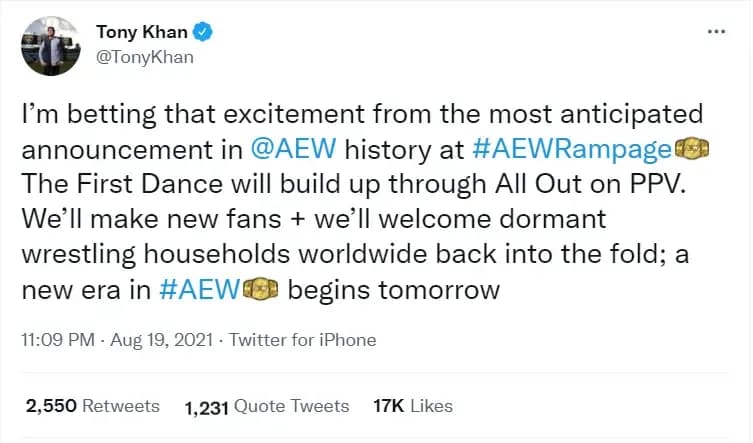View the 2,550 Retweets list
Image resolution: width=753 pixels, height=443 pixels.
93,406
